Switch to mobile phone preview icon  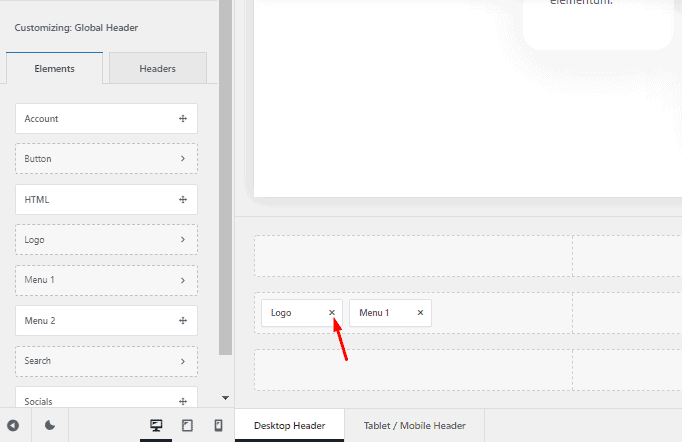[218, 425]
